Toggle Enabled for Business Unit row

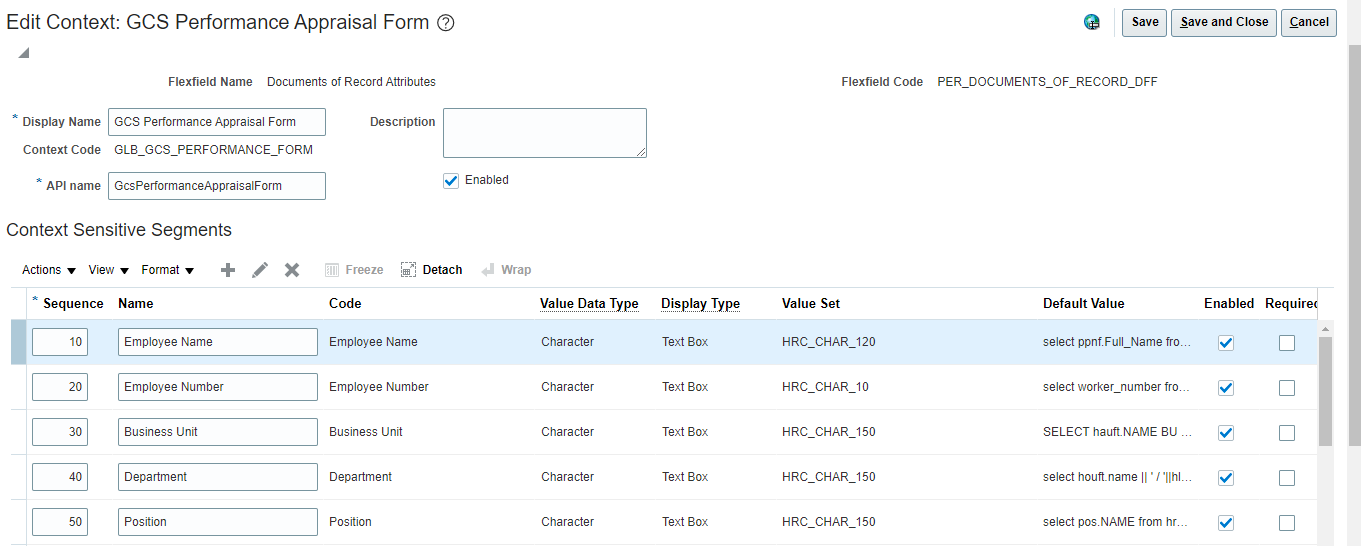coord(1226,433)
